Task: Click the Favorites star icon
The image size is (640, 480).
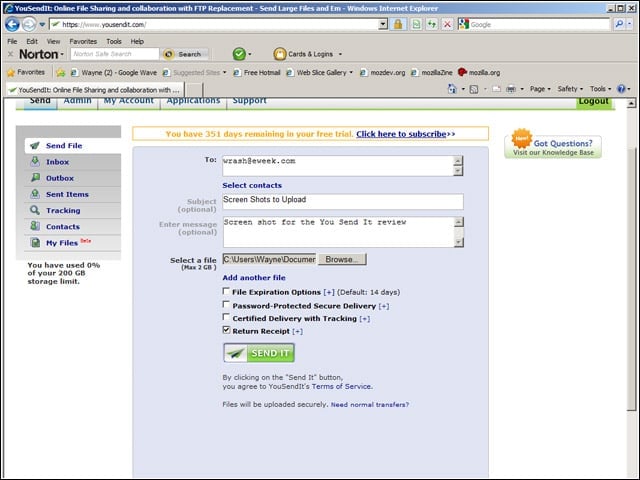Action: [x=11, y=73]
